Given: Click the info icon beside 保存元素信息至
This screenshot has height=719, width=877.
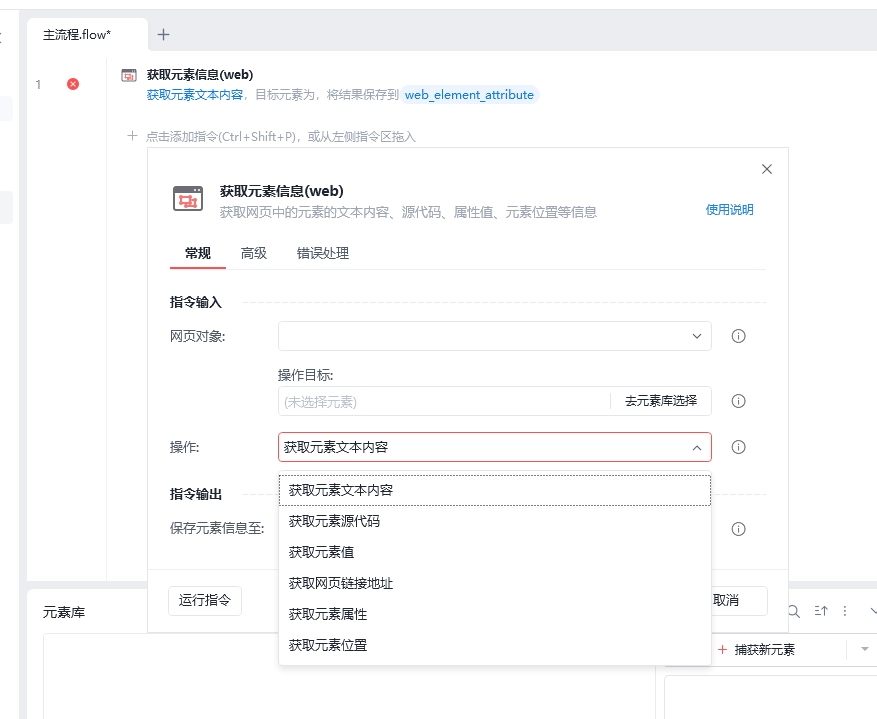Looking at the screenshot, I should (738, 529).
